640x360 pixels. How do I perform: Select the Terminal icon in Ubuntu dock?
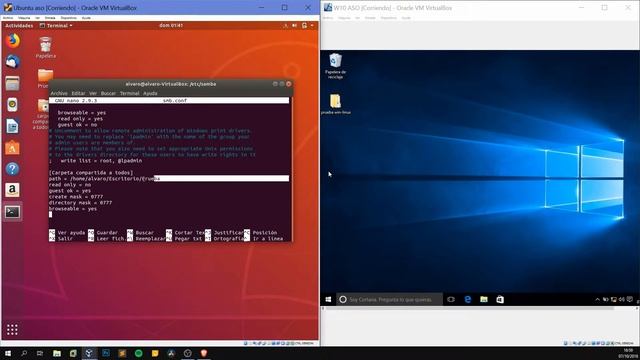click(x=13, y=212)
